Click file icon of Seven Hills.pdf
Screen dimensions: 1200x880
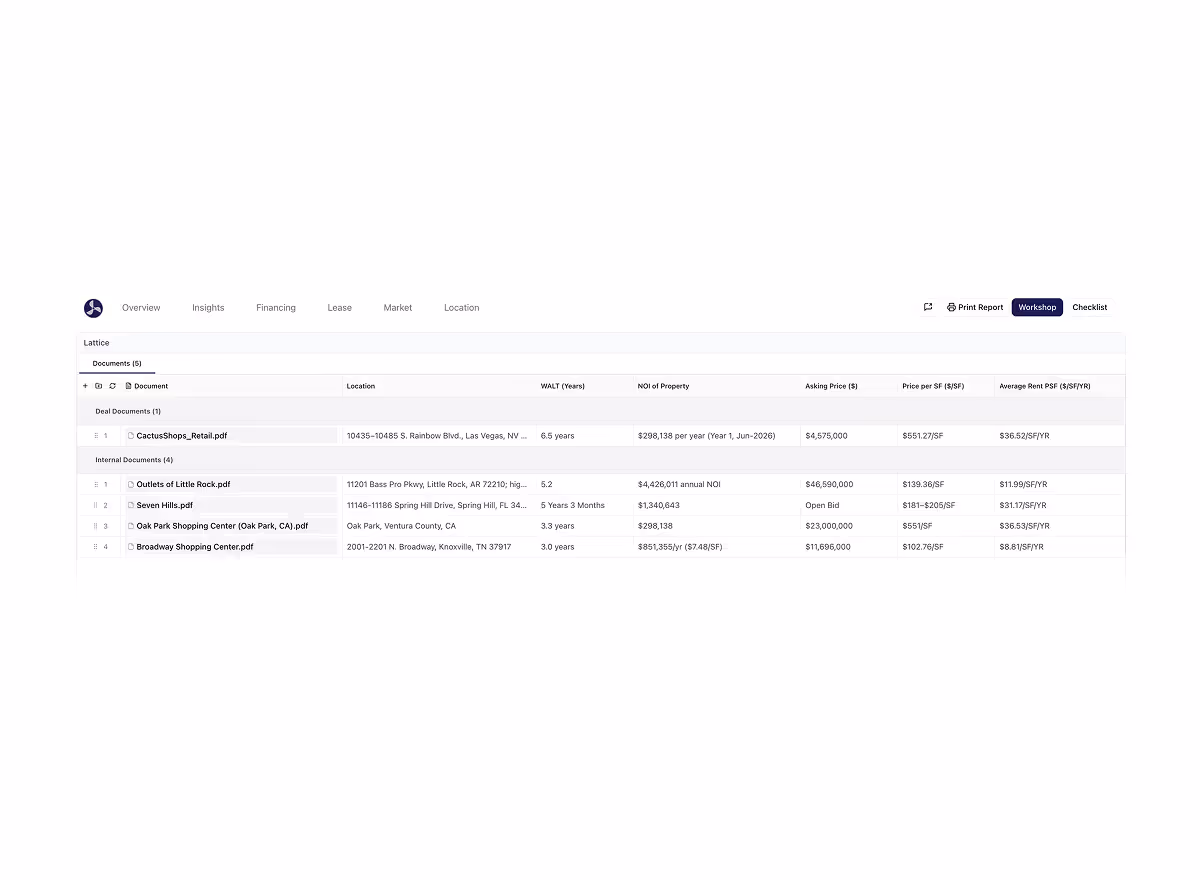point(130,505)
